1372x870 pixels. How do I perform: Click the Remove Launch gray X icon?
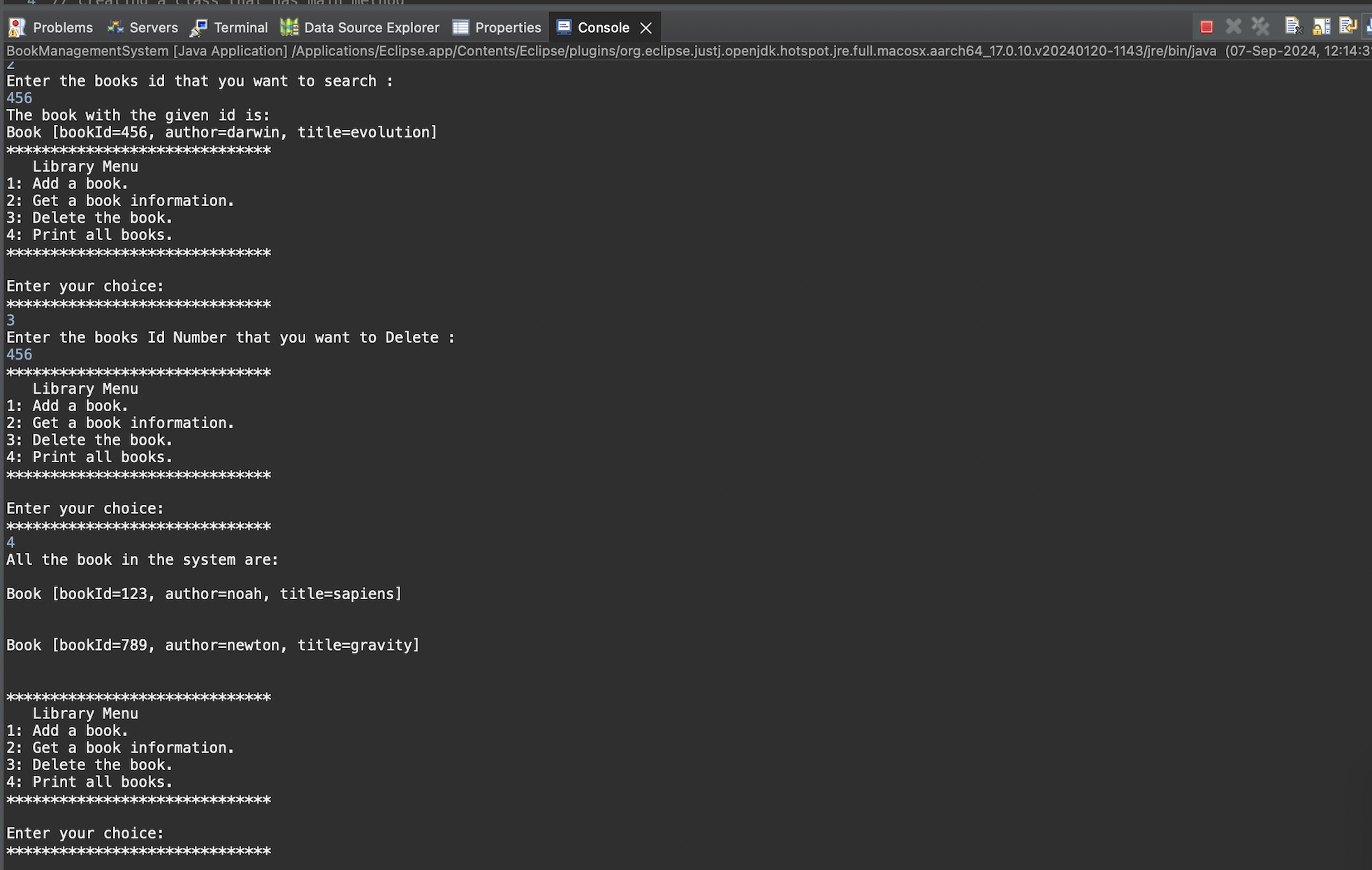click(1234, 27)
